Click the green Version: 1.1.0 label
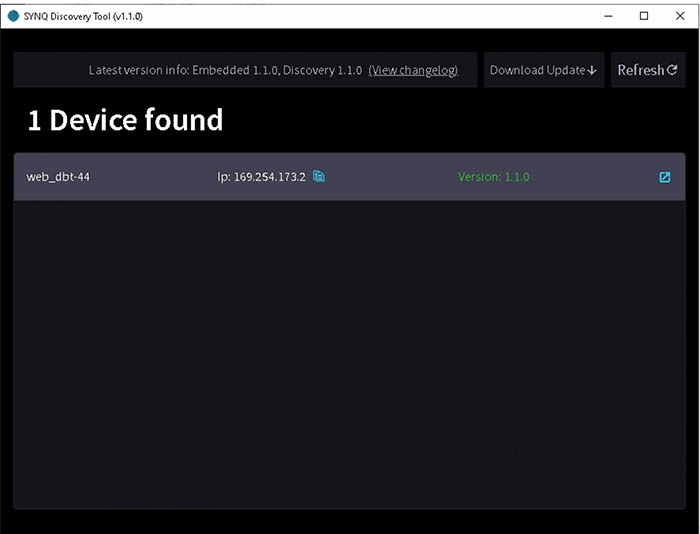This screenshot has height=534, width=700. 493,177
